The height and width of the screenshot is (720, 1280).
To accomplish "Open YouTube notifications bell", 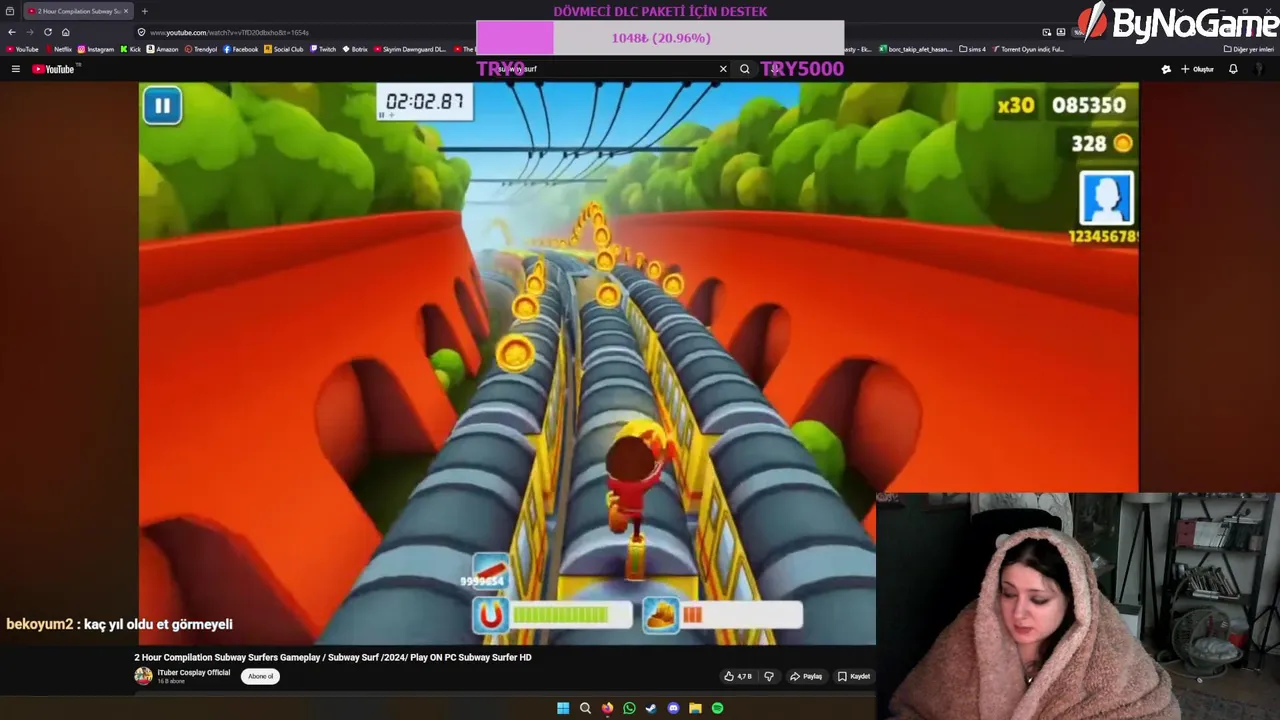I will [x=1233, y=69].
